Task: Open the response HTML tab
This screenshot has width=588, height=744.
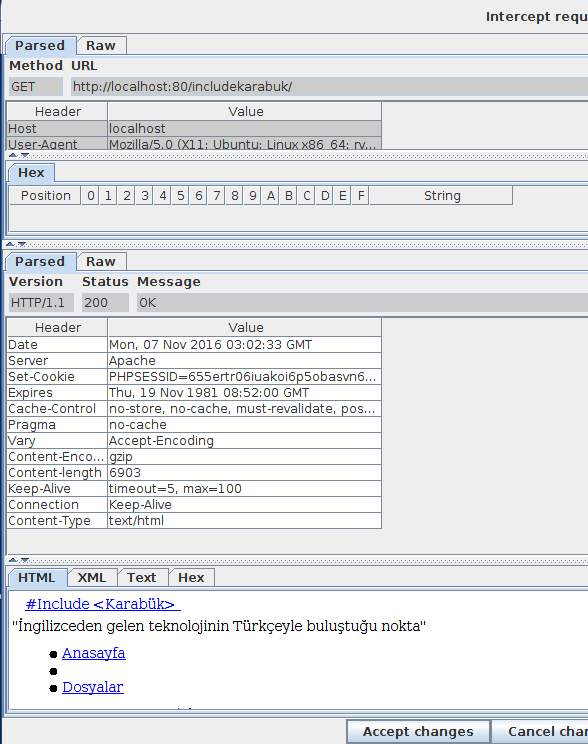Action: [x=37, y=577]
